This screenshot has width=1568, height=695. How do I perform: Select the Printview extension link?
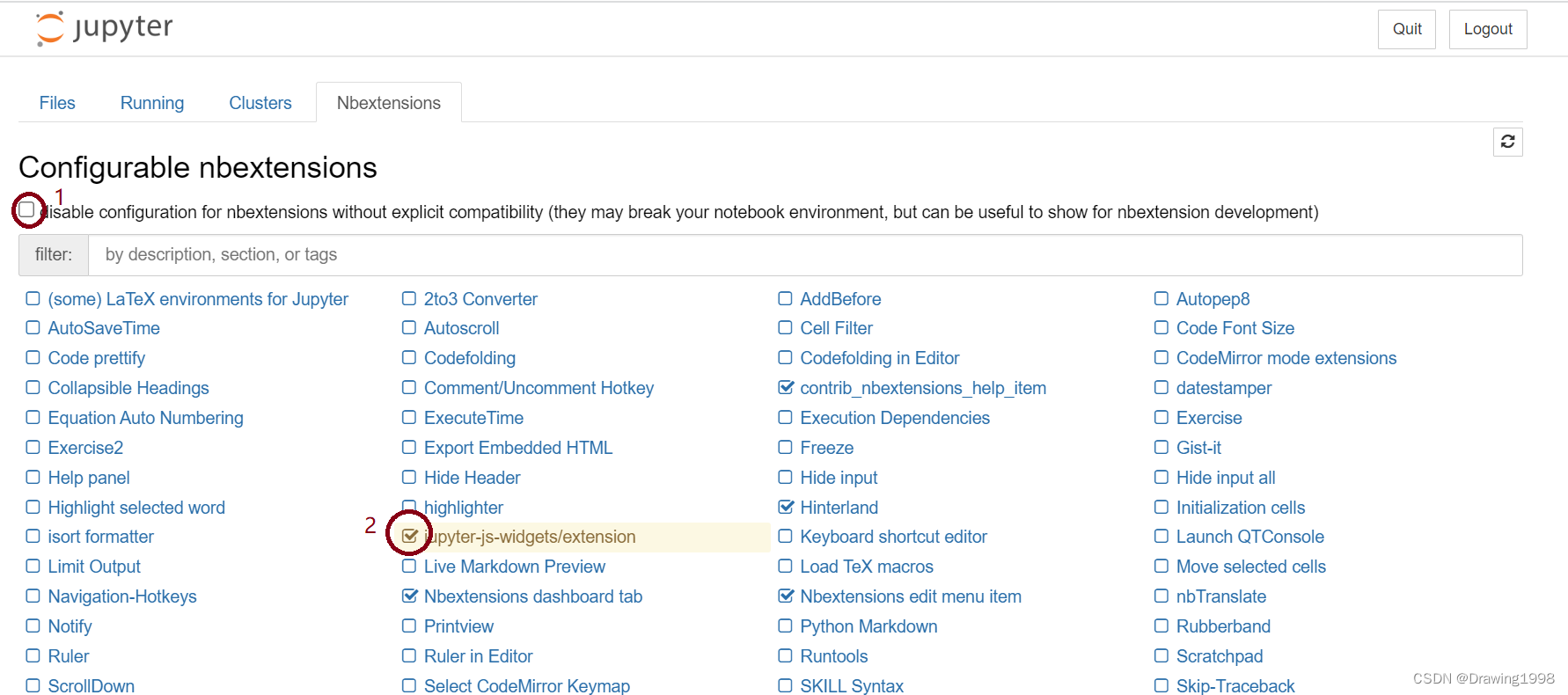[459, 626]
